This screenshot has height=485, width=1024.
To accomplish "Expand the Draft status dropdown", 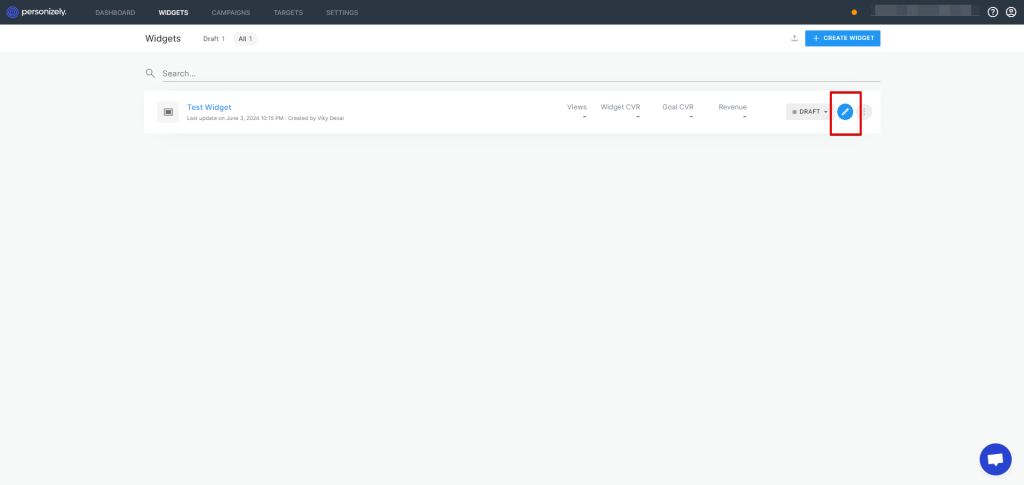I will (809, 112).
